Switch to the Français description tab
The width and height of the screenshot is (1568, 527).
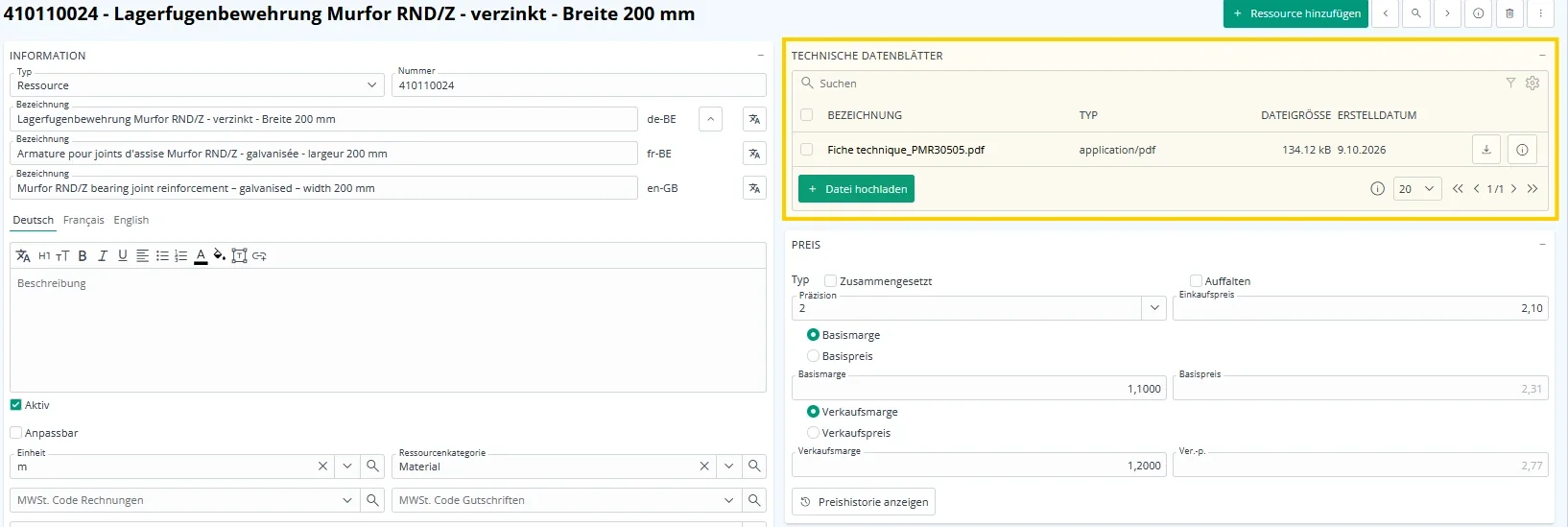point(83,220)
